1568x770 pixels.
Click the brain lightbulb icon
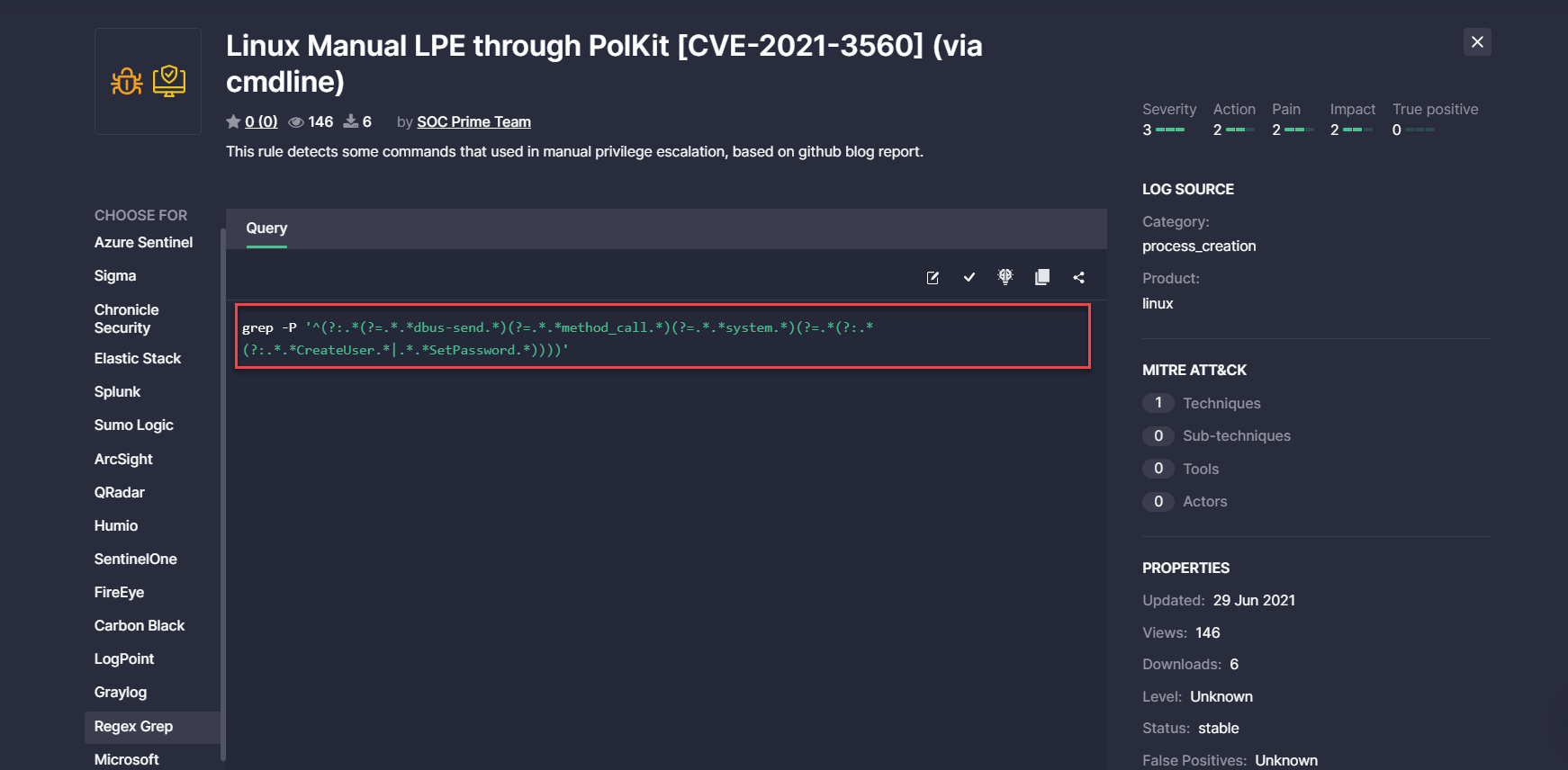pos(1005,277)
